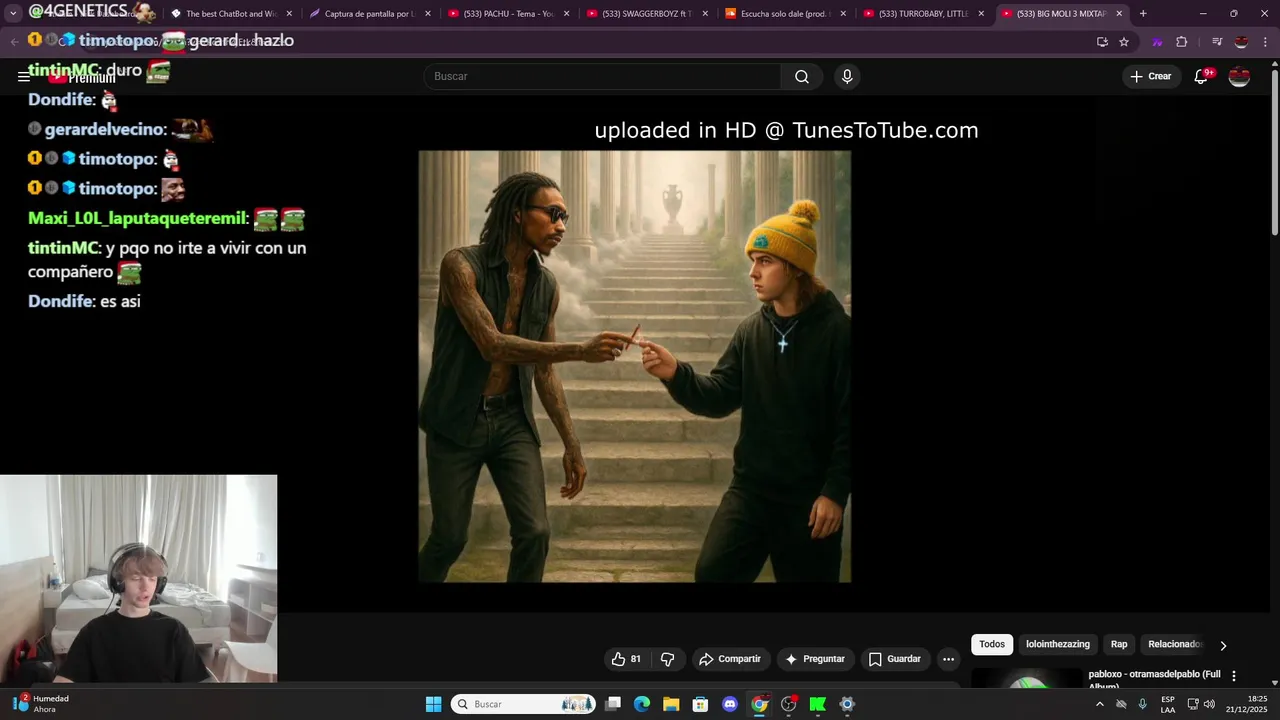The height and width of the screenshot is (720, 1280).
Task: Show next filter chips with arrow
Action: point(1223,645)
